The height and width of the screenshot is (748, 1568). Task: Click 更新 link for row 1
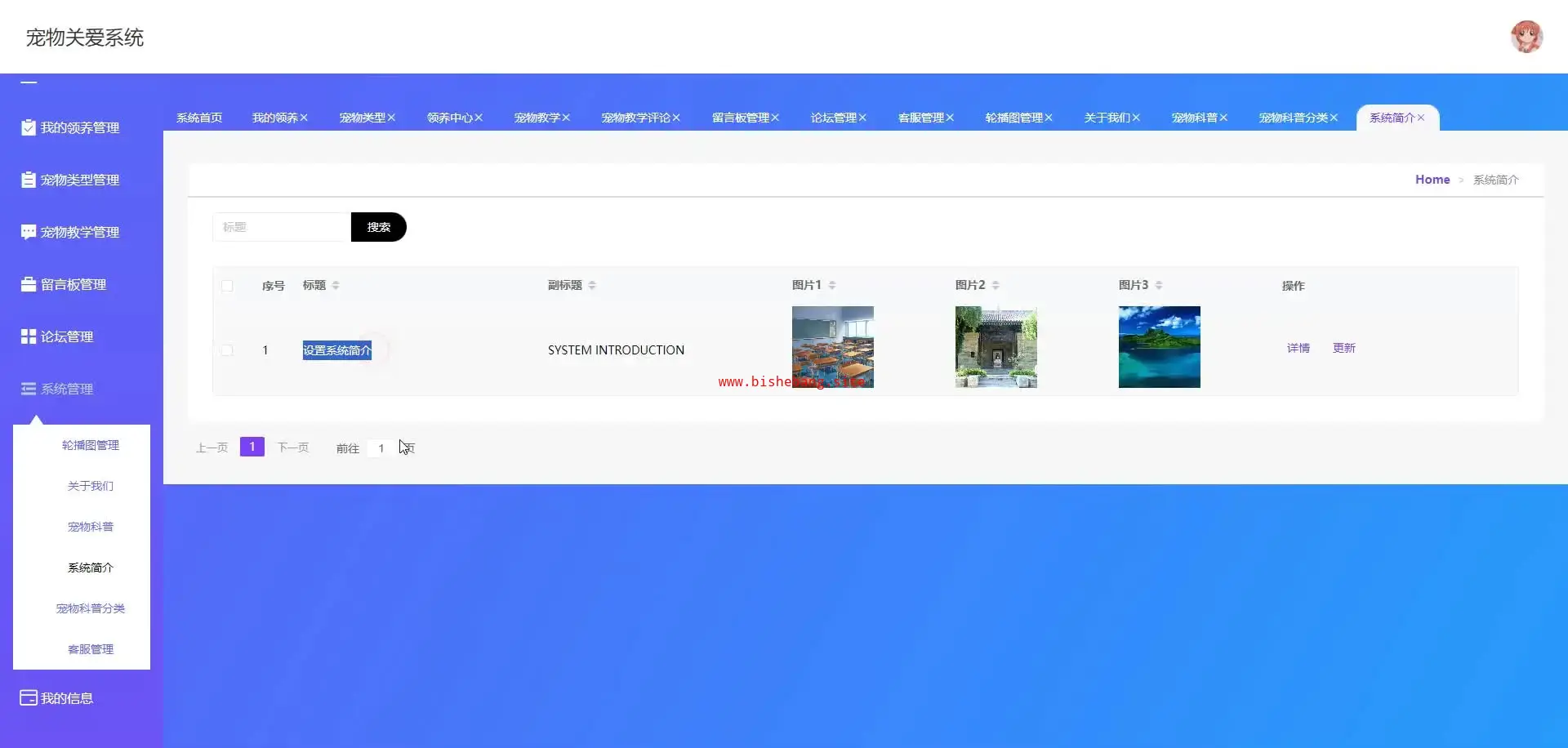pyautogui.click(x=1344, y=348)
